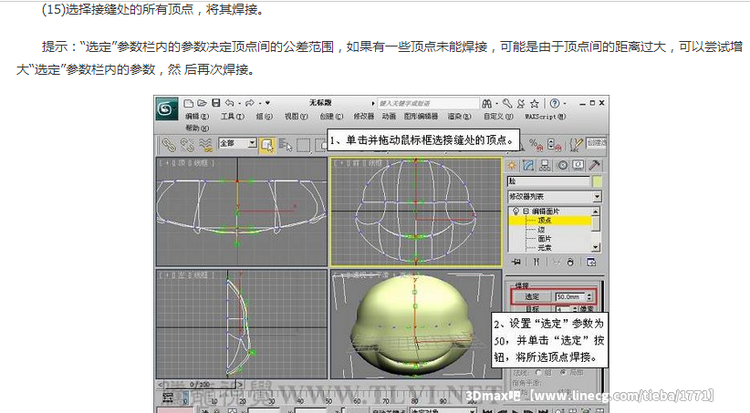This screenshot has height=413, width=750.
Task: Click the Rectangular Selection Region icon
Action: click(x=303, y=145)
